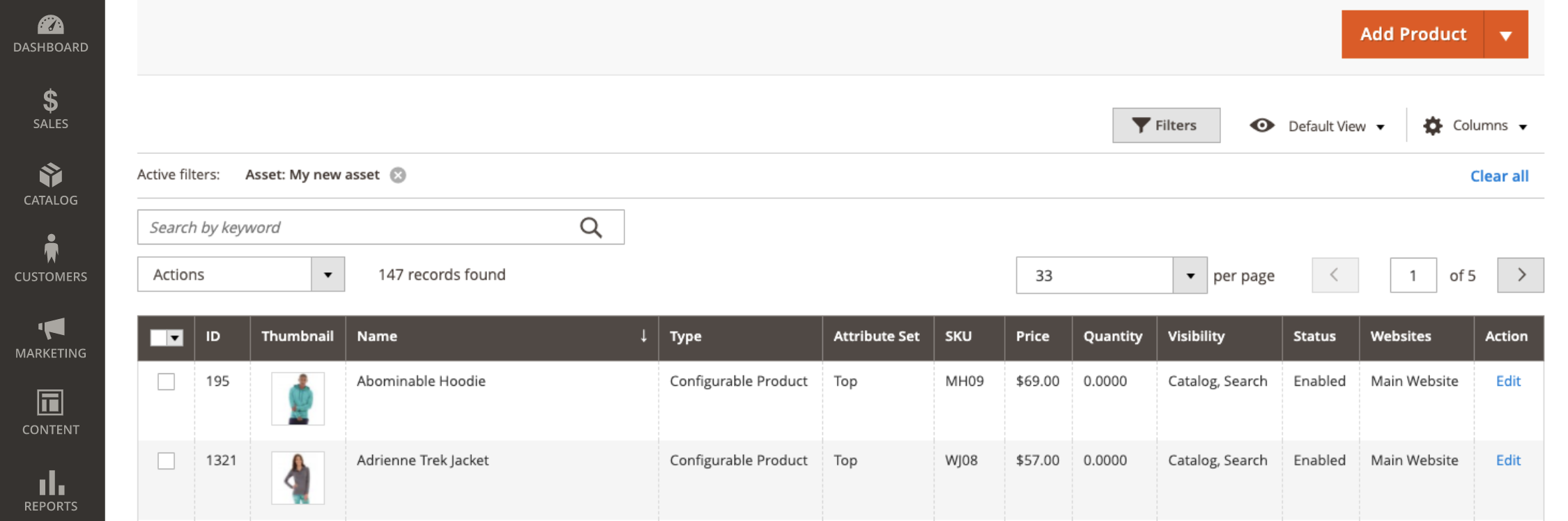Open the Customers sidebar section
The image size is (1568, 521).
click(x=51, y=259)
